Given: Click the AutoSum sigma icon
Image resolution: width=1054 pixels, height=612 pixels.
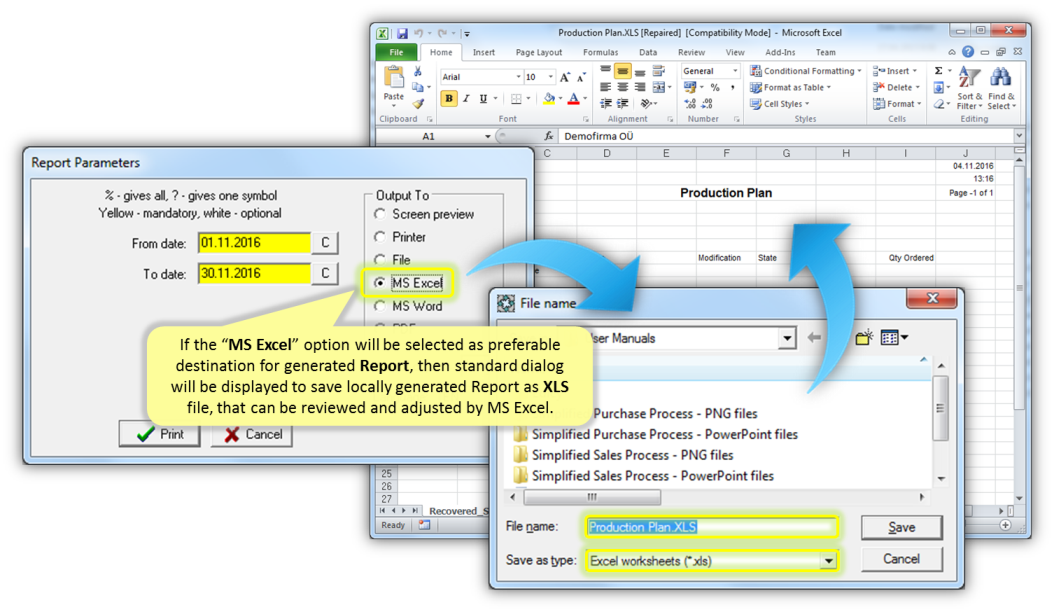Looking at the screenshot, I should click(938, 71).
